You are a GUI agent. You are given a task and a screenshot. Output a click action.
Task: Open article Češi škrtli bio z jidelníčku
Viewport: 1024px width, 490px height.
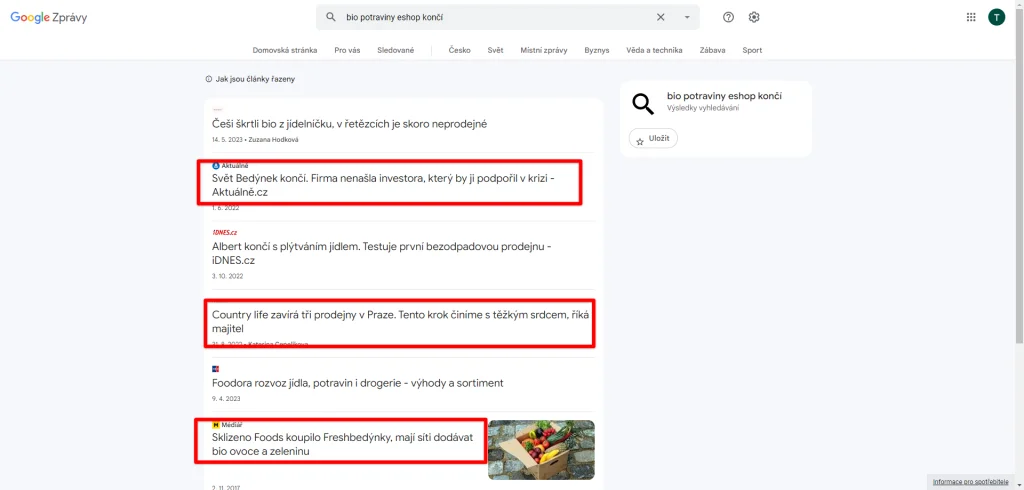coord(349,124)
